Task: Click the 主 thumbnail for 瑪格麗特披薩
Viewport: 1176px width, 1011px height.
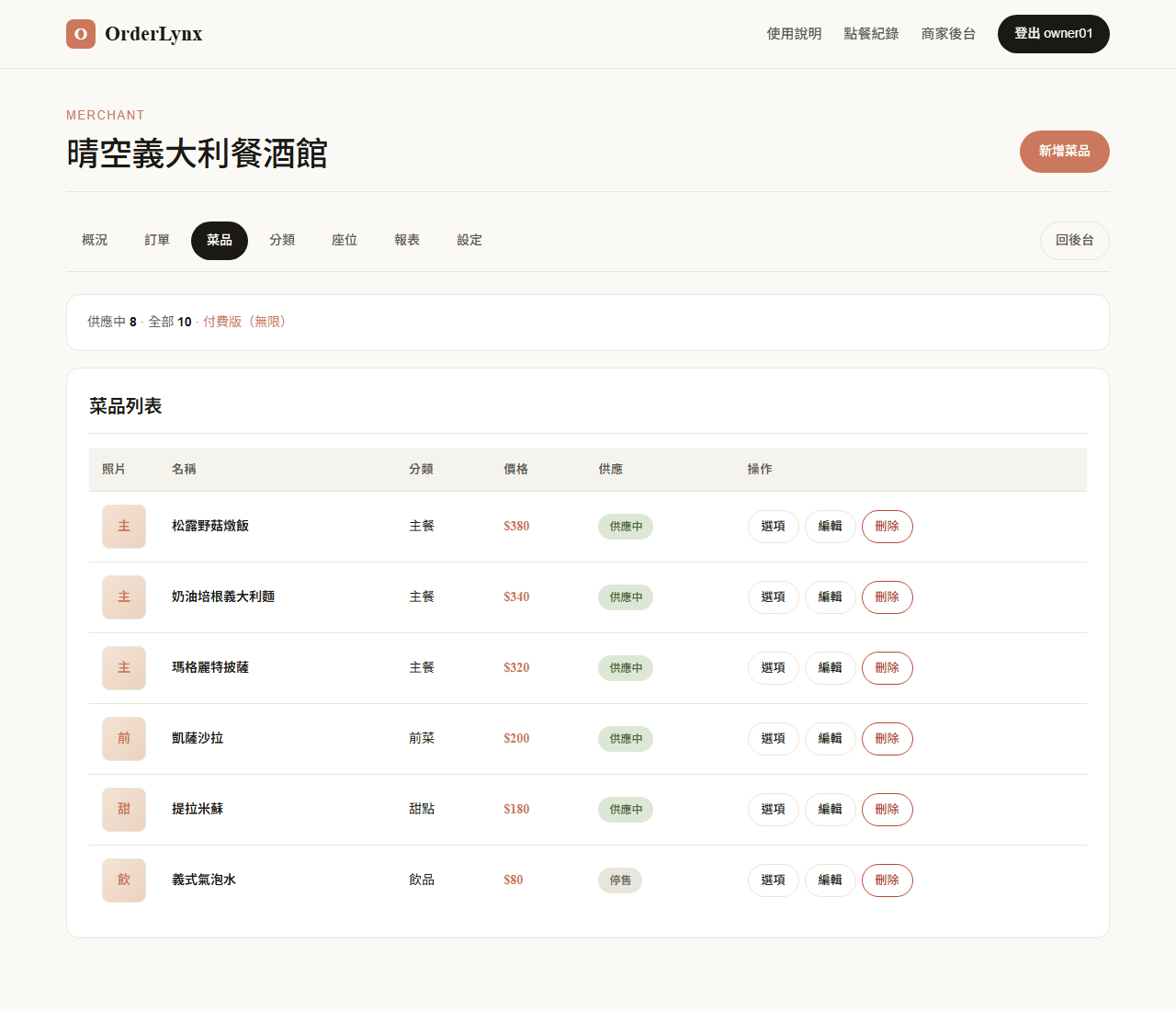Action: pyautogui.click(x=124, y=668)
